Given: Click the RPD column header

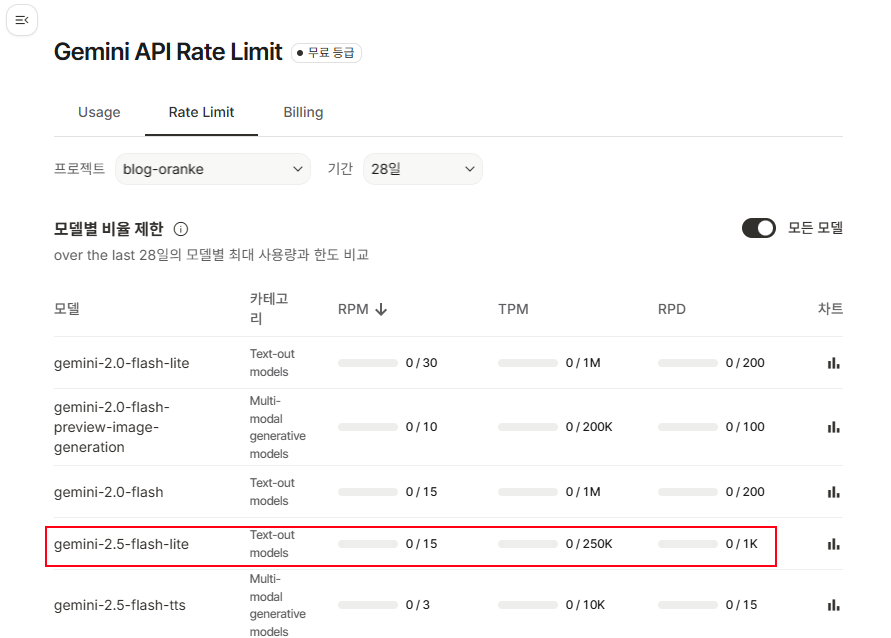Looking at the screenshot, I should (672, 309).
